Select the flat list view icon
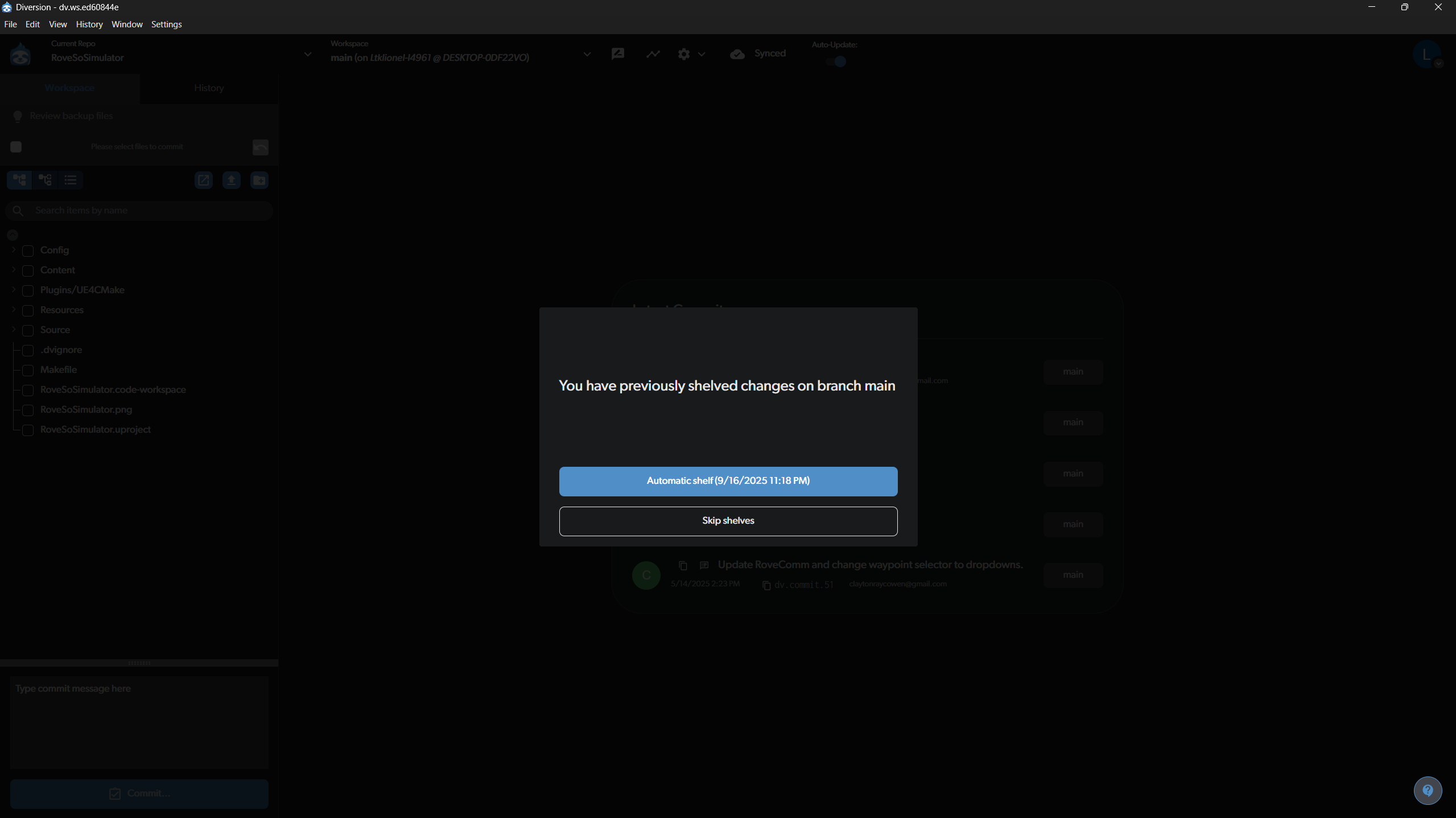Image resolution: width=1456 pixels, height=818 pixels. [71, 180]
